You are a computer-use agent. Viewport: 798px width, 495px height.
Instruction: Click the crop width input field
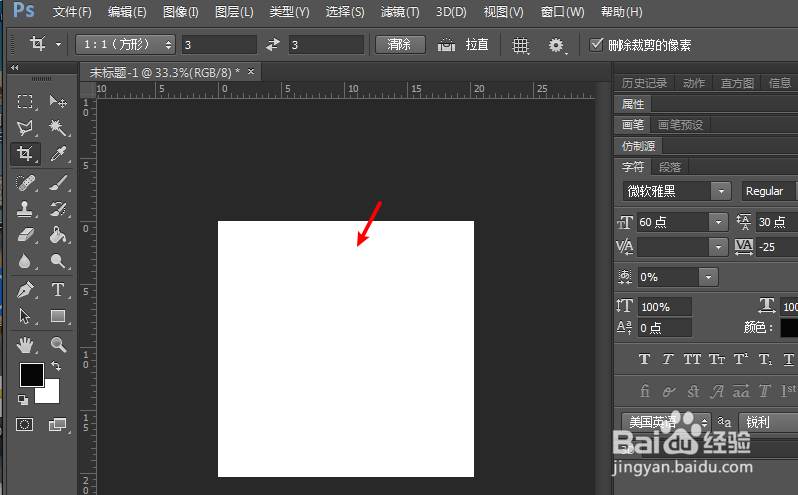[219, 45]
